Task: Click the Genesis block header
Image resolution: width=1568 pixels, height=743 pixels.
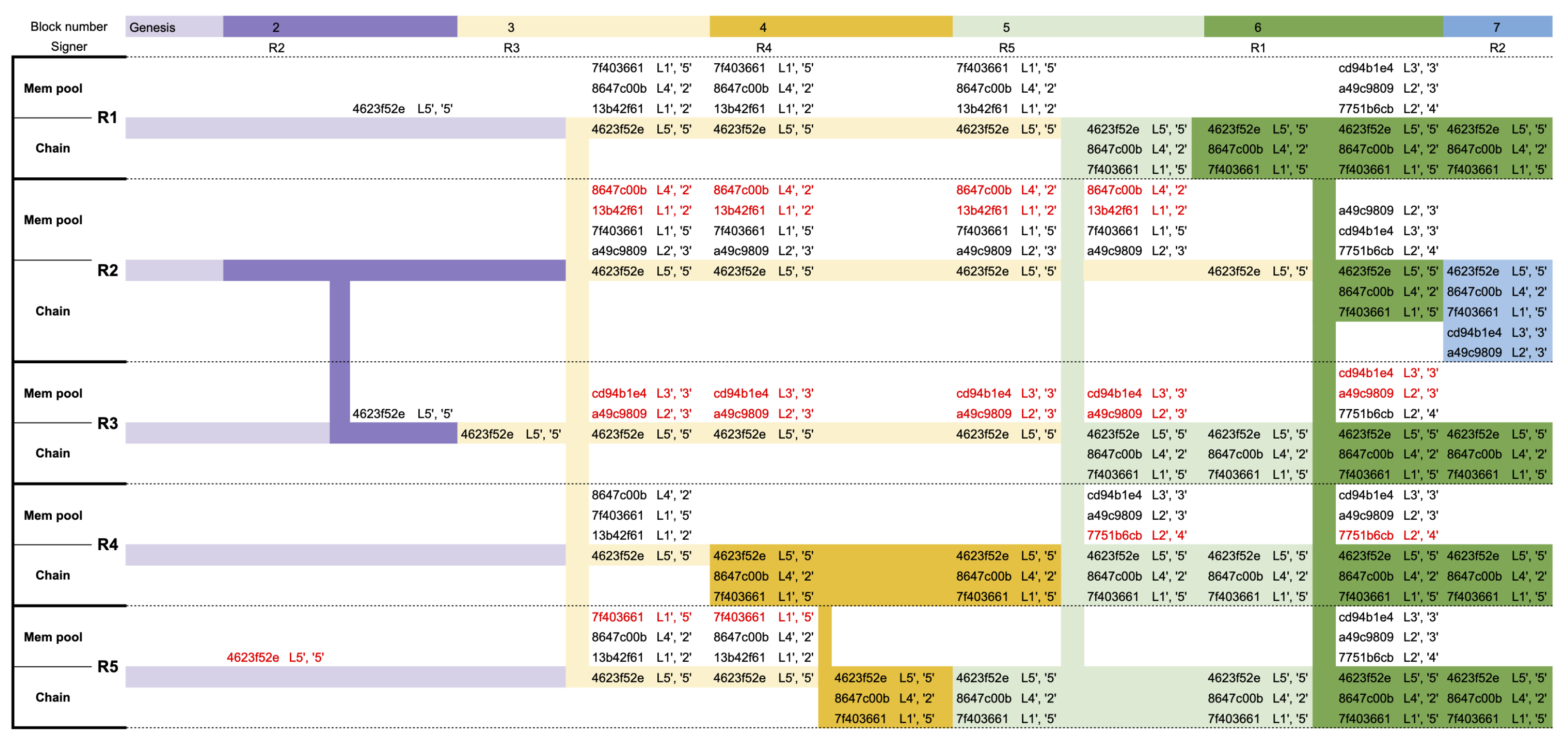Action: (152, 28)
